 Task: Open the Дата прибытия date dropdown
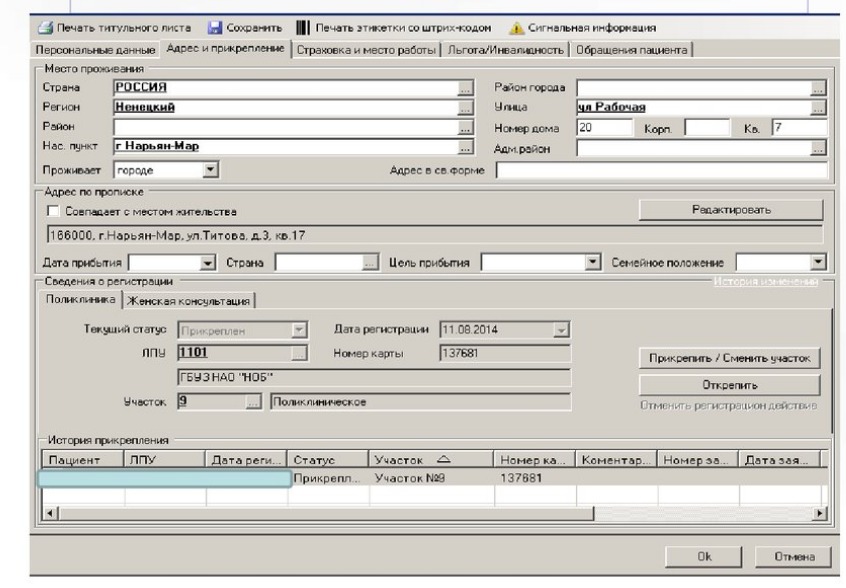pyautogui.click(x=208, y=263)
